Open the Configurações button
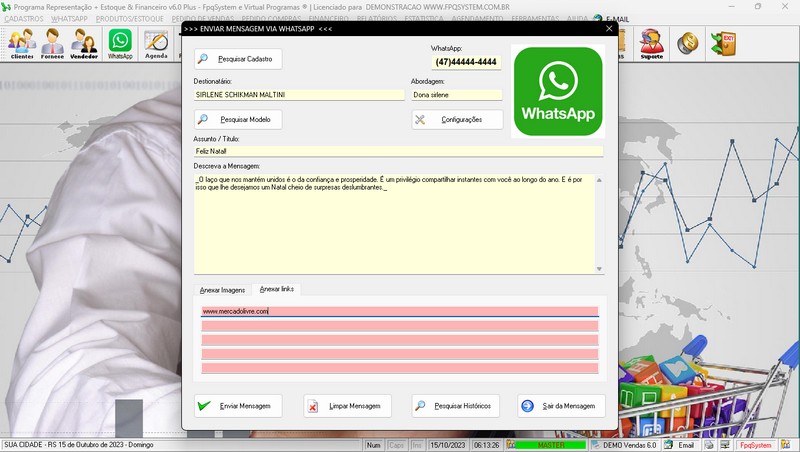 coord(457,119)
